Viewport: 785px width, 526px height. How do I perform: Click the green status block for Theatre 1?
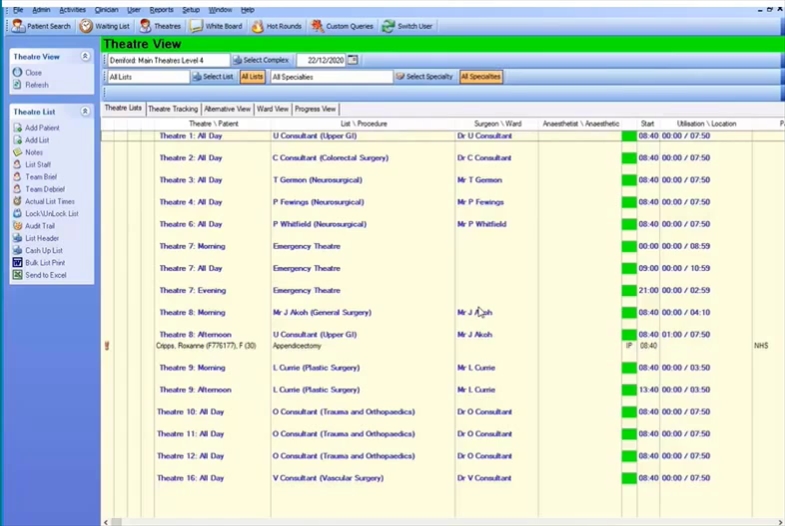coord(629,136)
